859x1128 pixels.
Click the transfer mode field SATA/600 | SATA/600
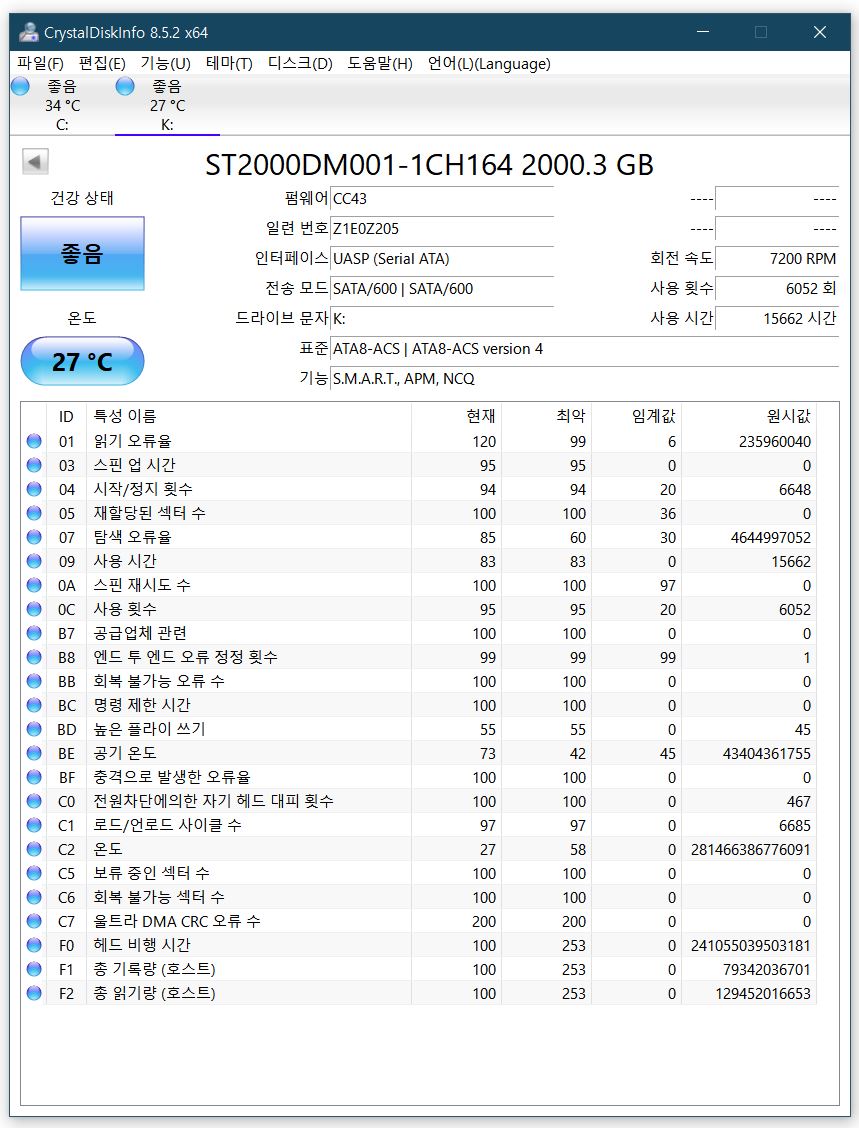coord(442,288)
